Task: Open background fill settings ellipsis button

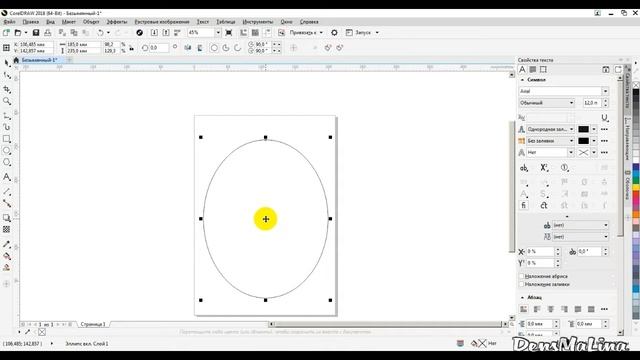Action: 604,141
